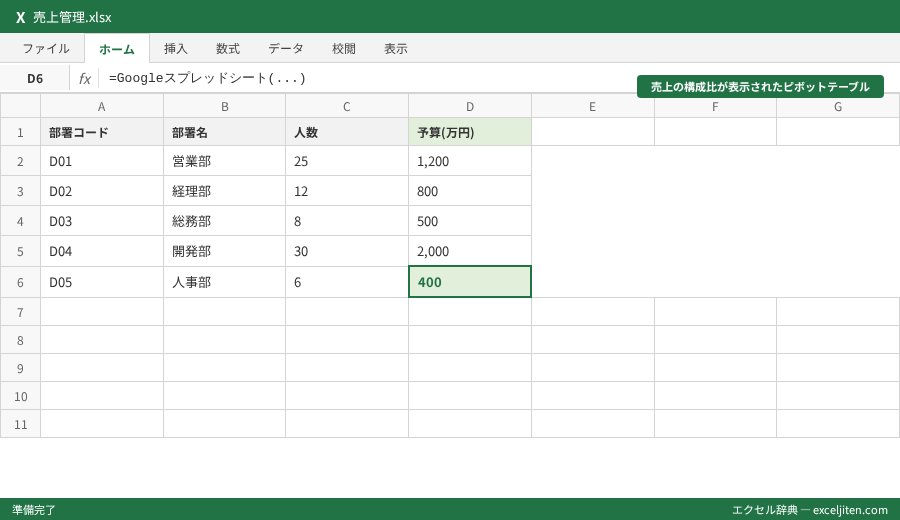The width and height of the screenshot is (900, 520).
Task: Select row 1 header
Action: click(x=21, y=132)
